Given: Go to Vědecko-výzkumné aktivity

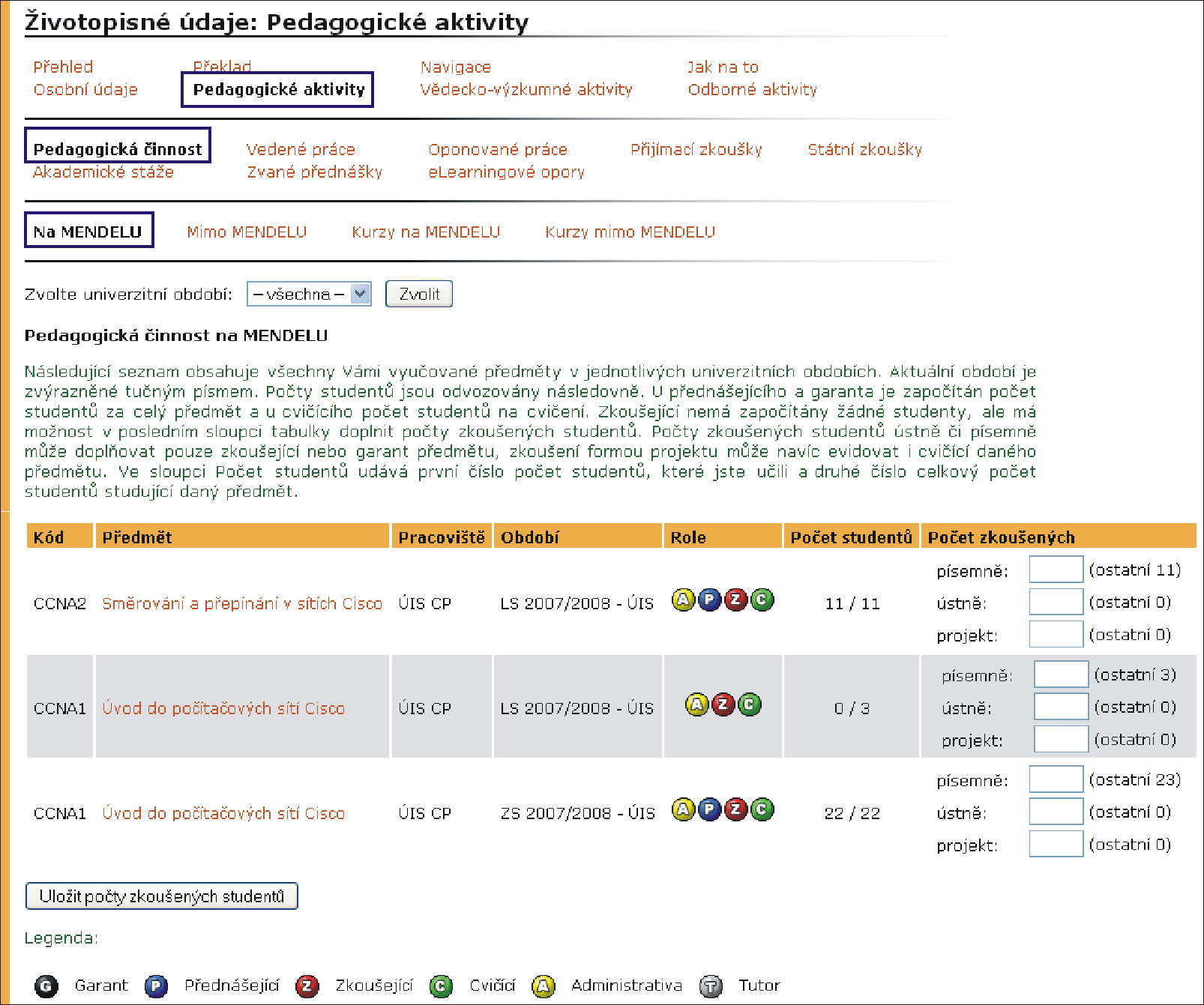Looking at the screenshot, I should [526, 89].
